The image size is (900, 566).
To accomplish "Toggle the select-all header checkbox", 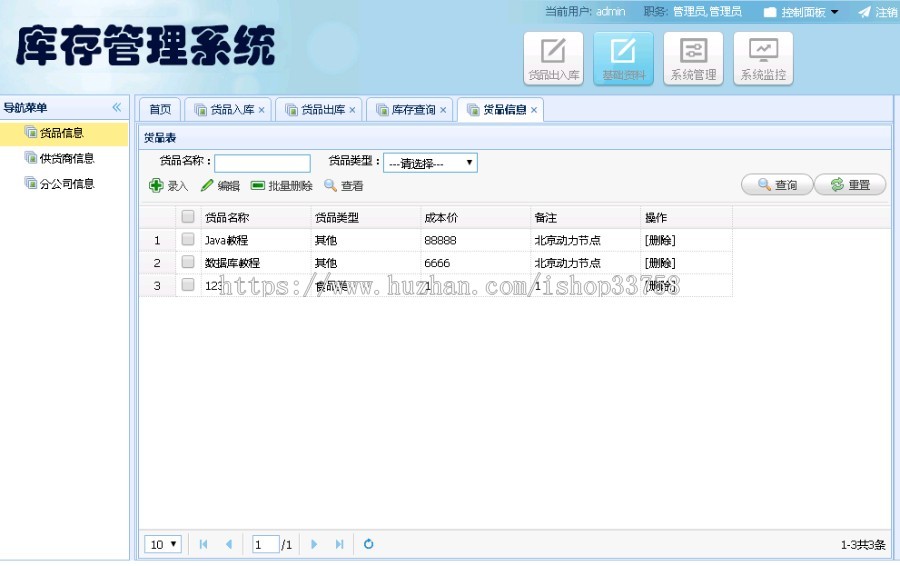I will click(188, 216).
